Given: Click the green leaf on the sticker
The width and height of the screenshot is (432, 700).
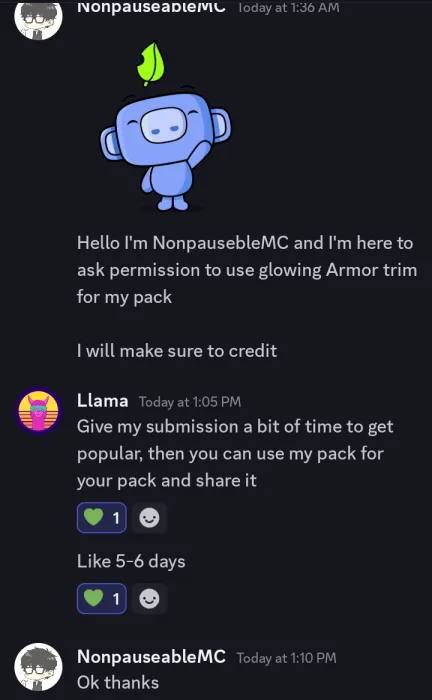Looking at the screenshot, I should coord(151,63).
